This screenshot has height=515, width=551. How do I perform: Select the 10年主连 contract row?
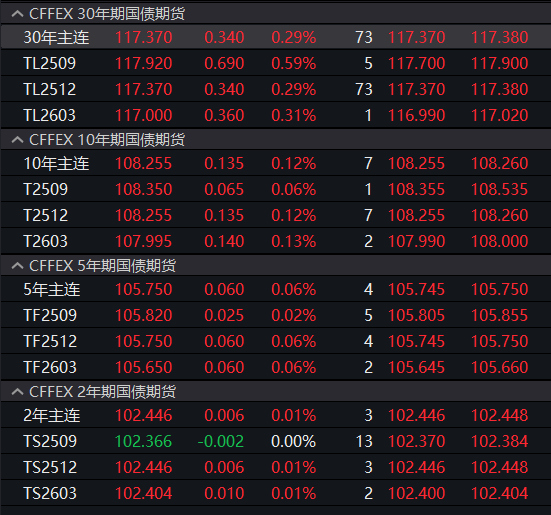(276, 163)
